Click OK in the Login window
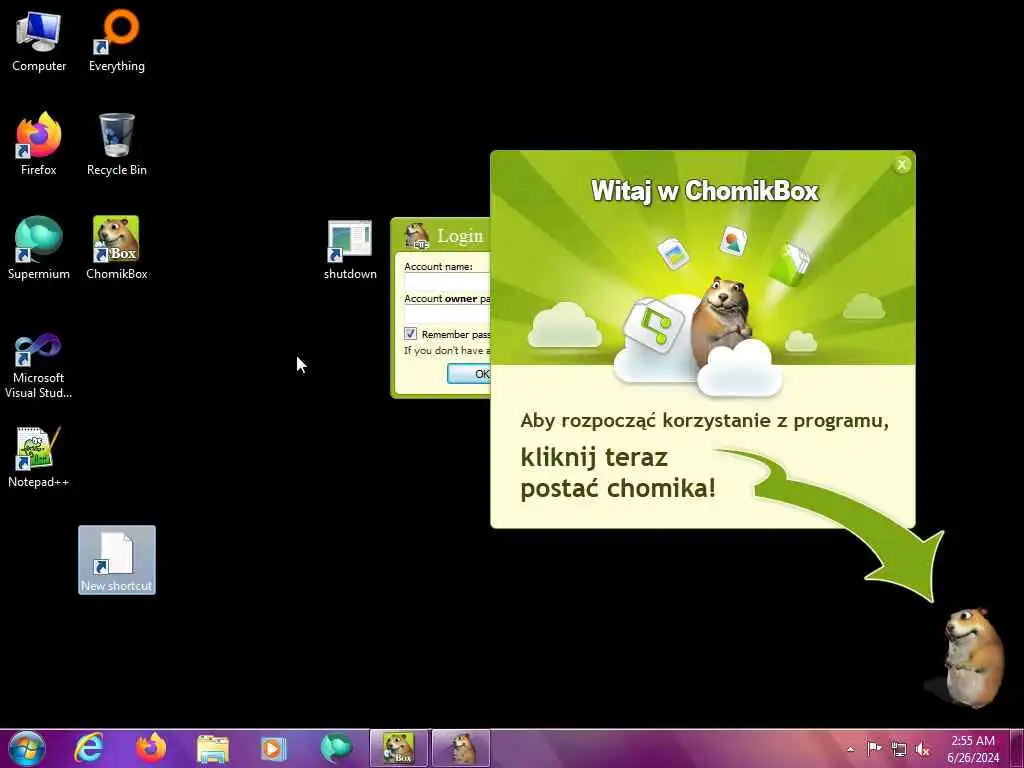The height and width of the screenshot is (768, 1024). (x=469, y=374)
